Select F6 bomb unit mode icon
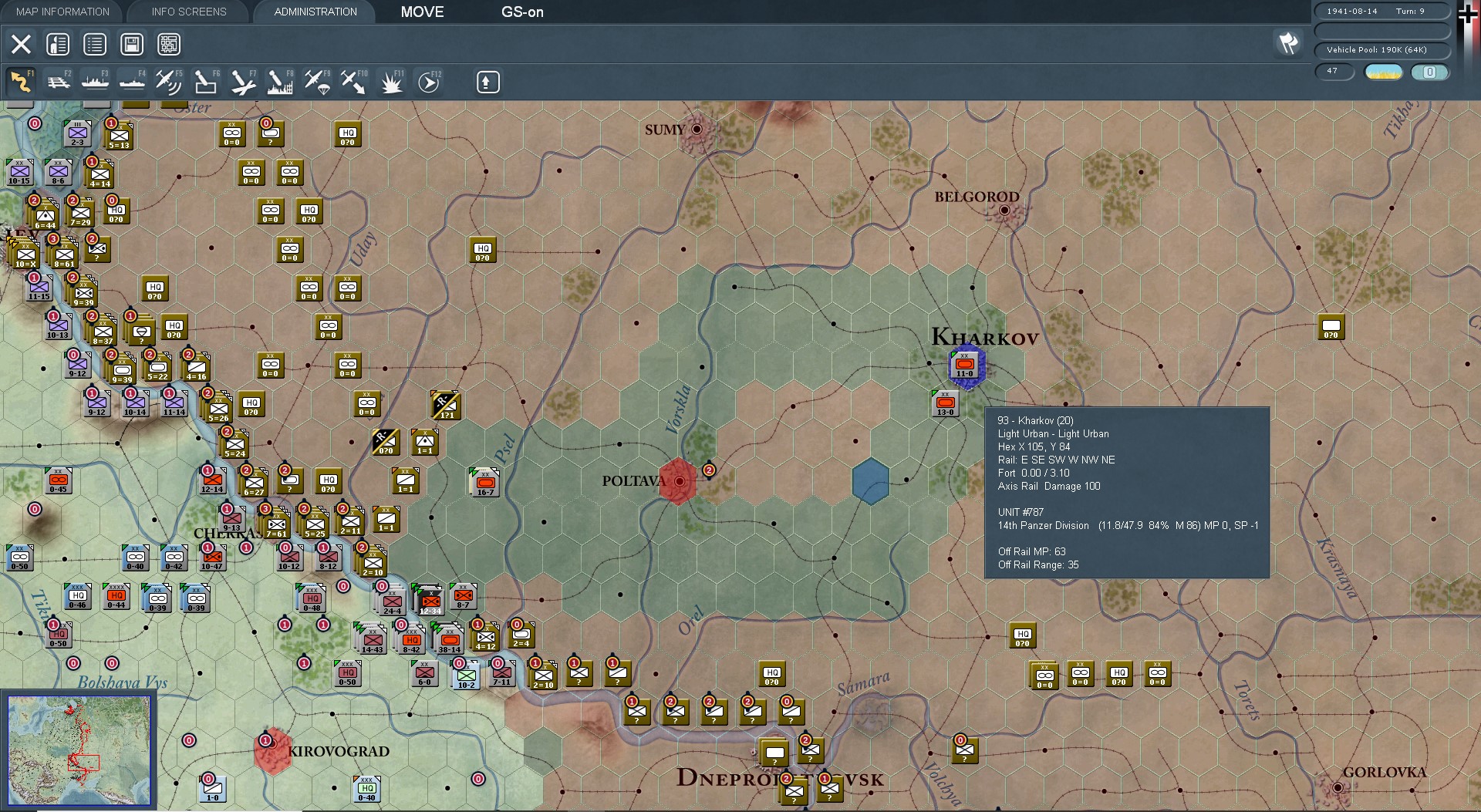 click(206, 81)
